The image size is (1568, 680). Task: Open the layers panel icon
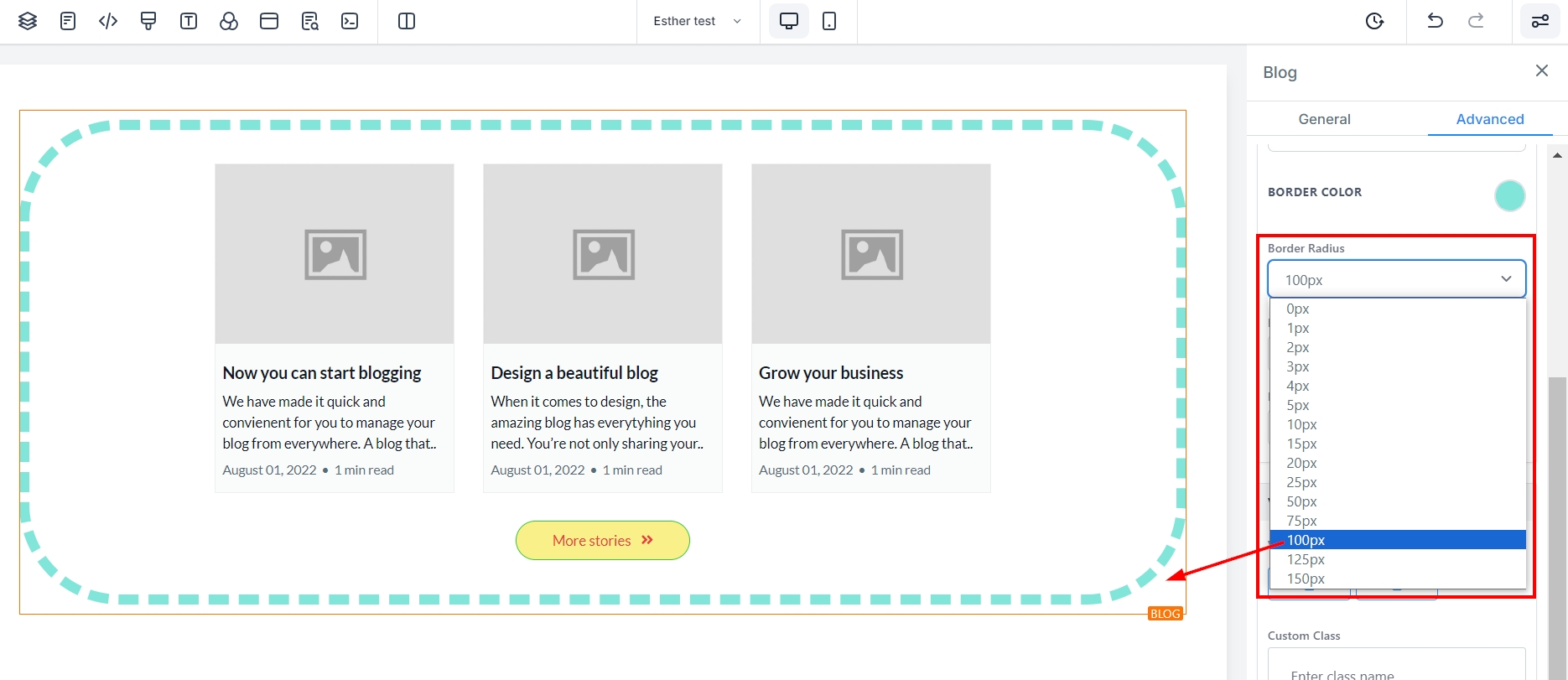(28, 21)
